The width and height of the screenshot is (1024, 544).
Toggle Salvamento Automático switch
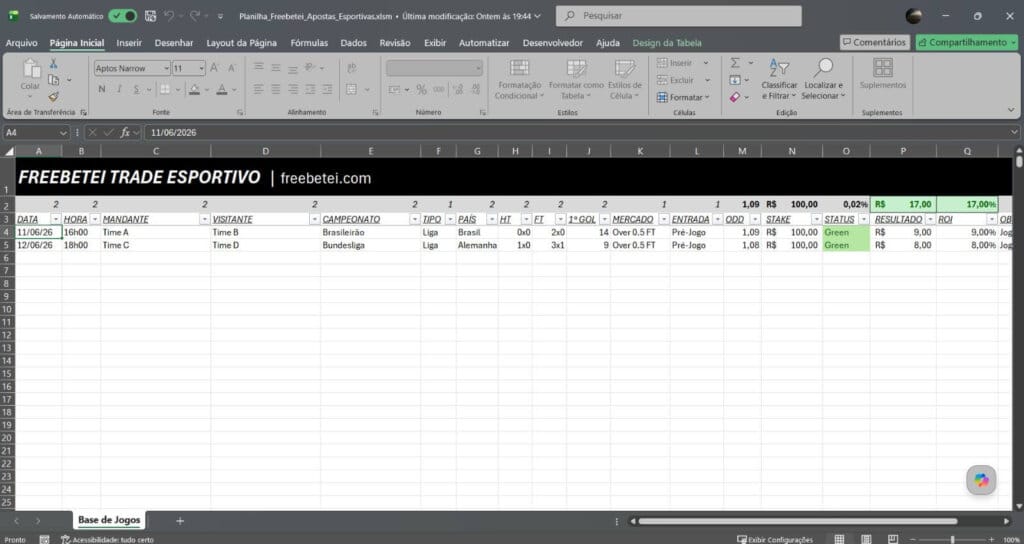coord(122,16)
